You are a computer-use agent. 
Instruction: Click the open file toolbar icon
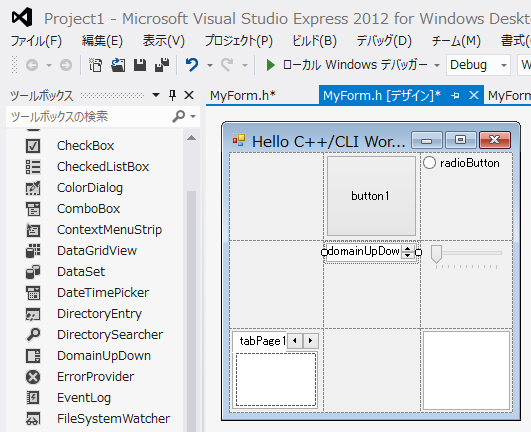118,65
